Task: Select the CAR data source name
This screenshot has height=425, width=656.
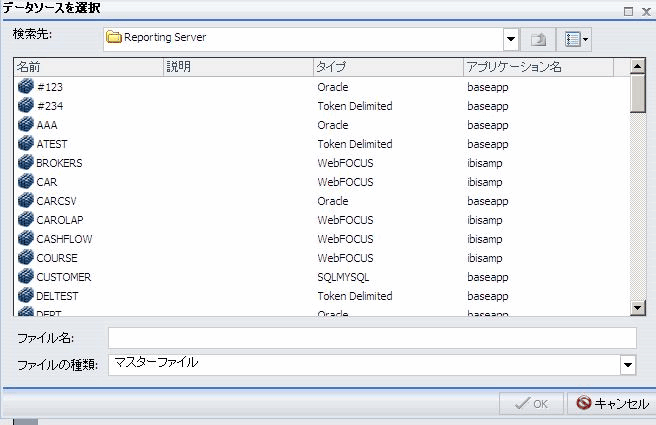Action: point(47,182)
